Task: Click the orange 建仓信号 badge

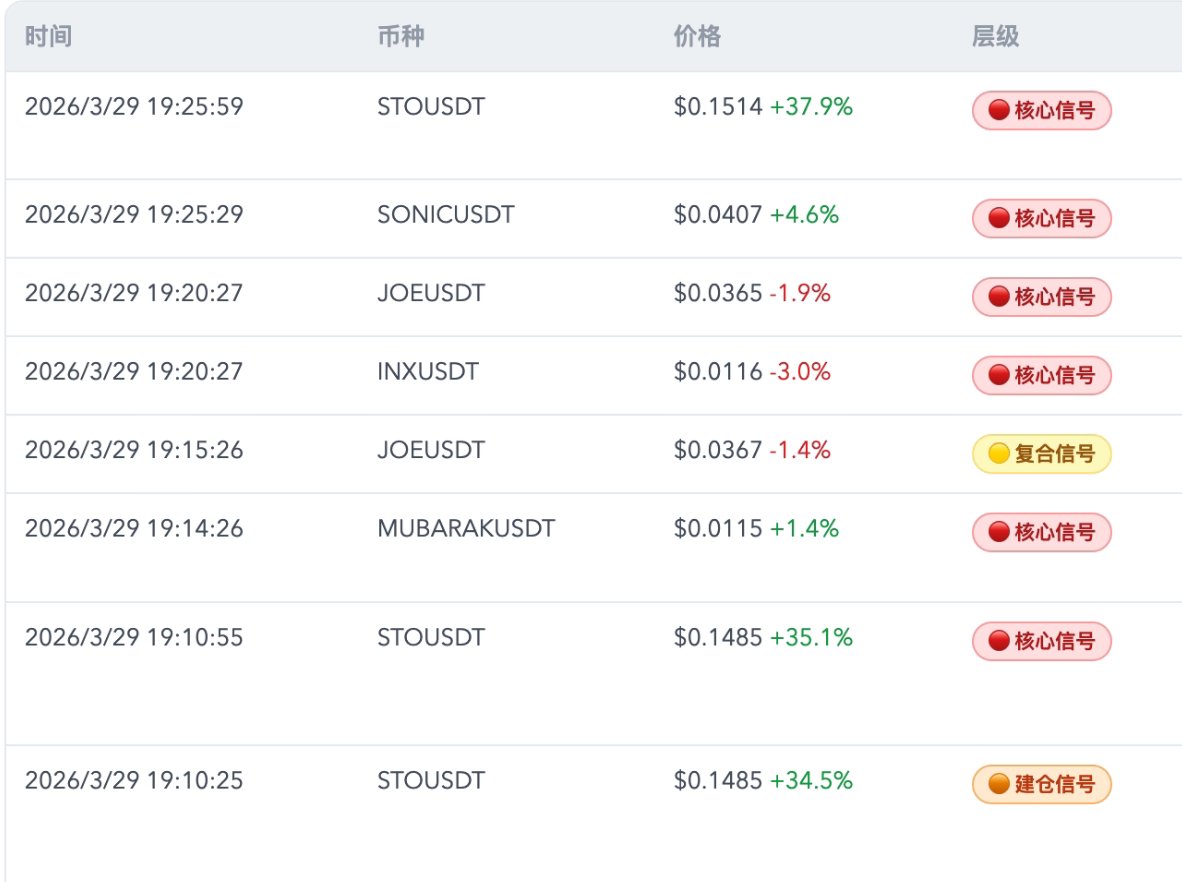Action: pos(1042,784)
